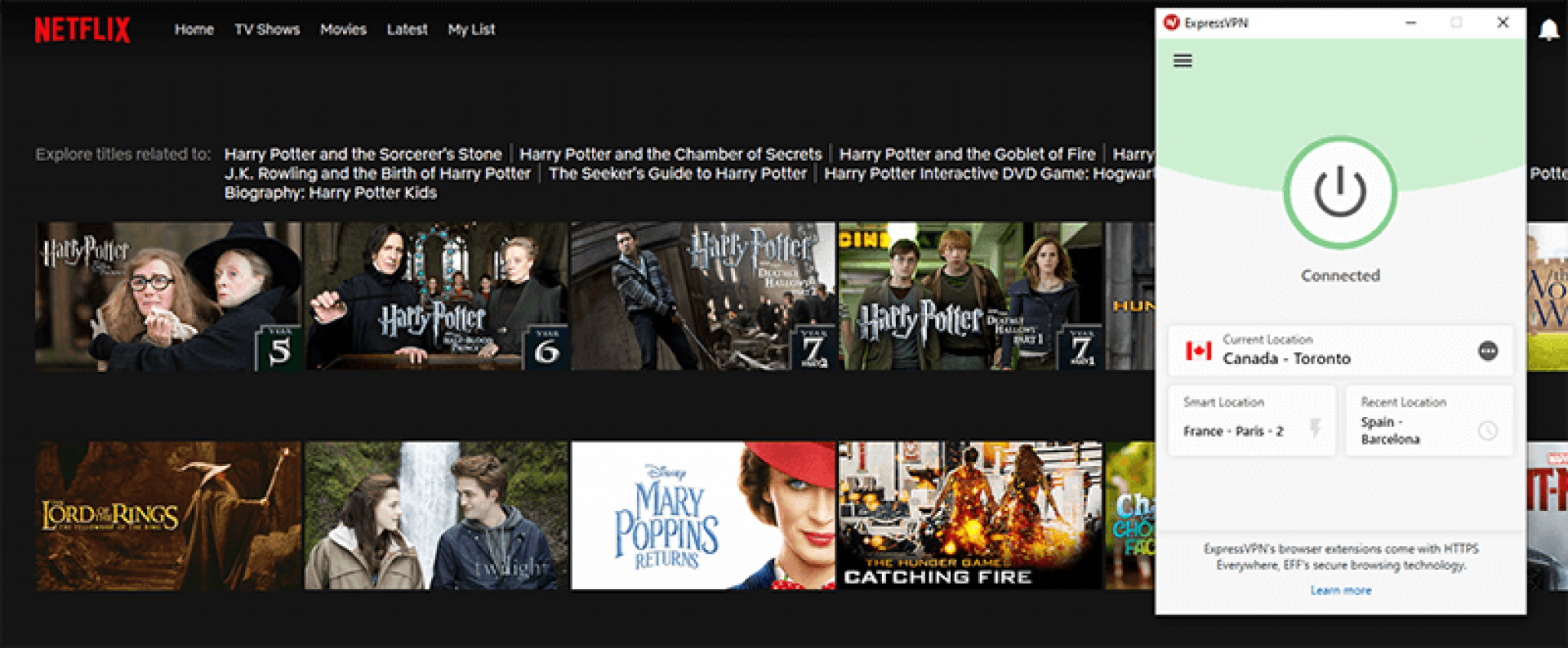Click the clock icon for recent location
This screenshot has width=1568, height=648.
(1488, 431)
